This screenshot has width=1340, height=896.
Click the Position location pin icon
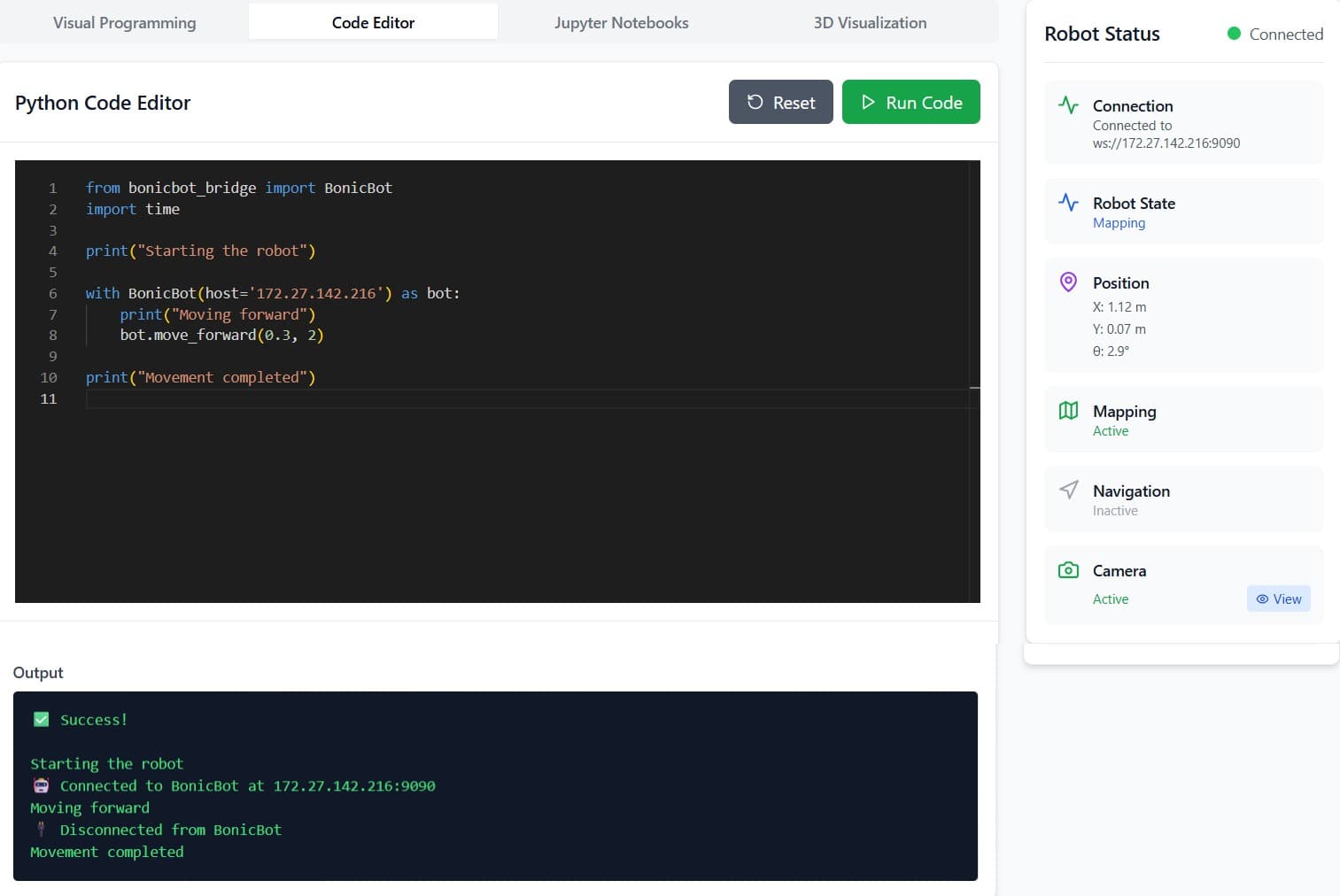coord(1068,281)
